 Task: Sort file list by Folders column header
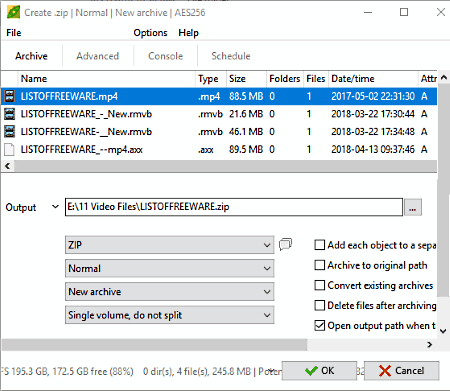point(285,79)
